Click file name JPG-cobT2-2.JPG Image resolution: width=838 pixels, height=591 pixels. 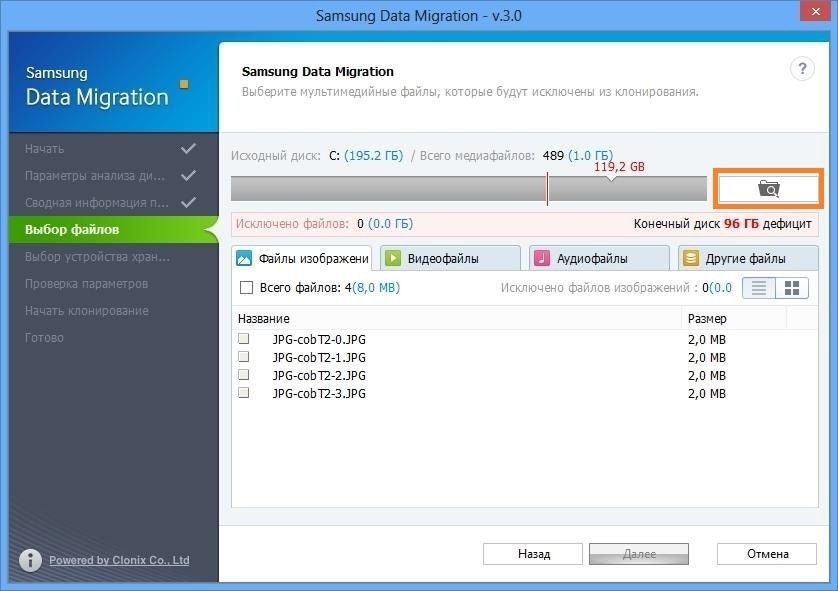(x=319, y=376)
